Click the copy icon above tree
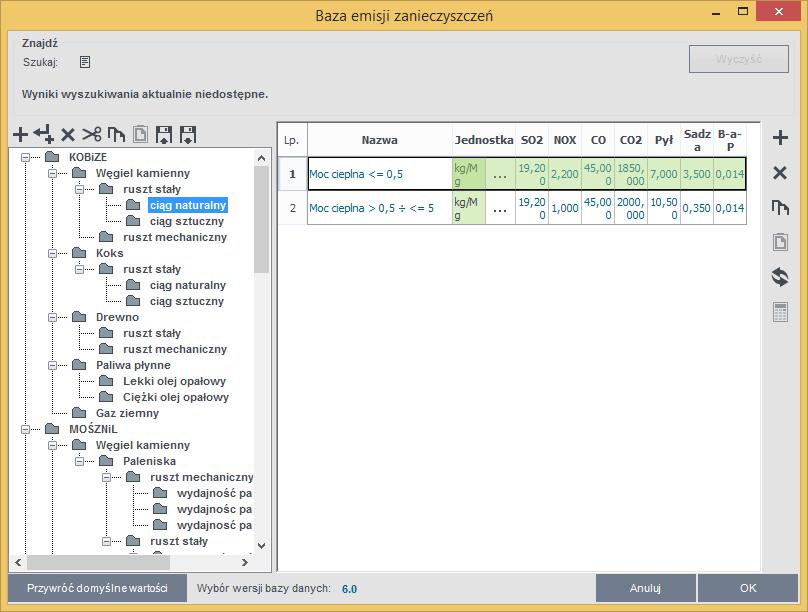Image resolution: width=808 pixels, height=612 pixels. [x=116, y=134]
